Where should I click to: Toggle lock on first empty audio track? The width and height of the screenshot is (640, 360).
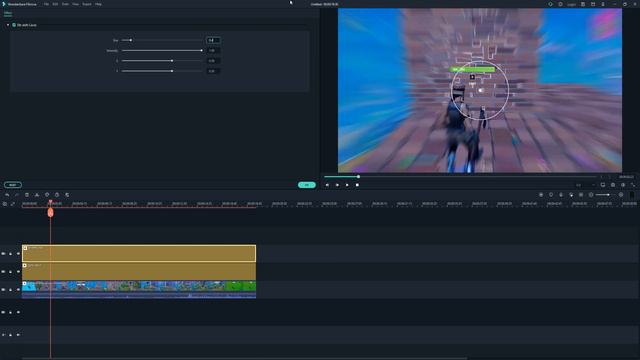[x=11, y=312]
